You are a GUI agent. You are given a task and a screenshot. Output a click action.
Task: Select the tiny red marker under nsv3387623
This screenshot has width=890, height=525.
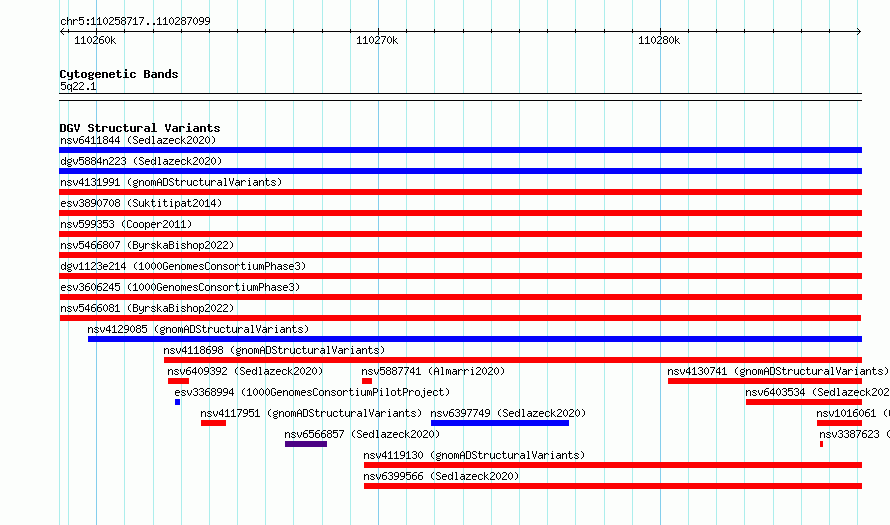tap(821, 444)
